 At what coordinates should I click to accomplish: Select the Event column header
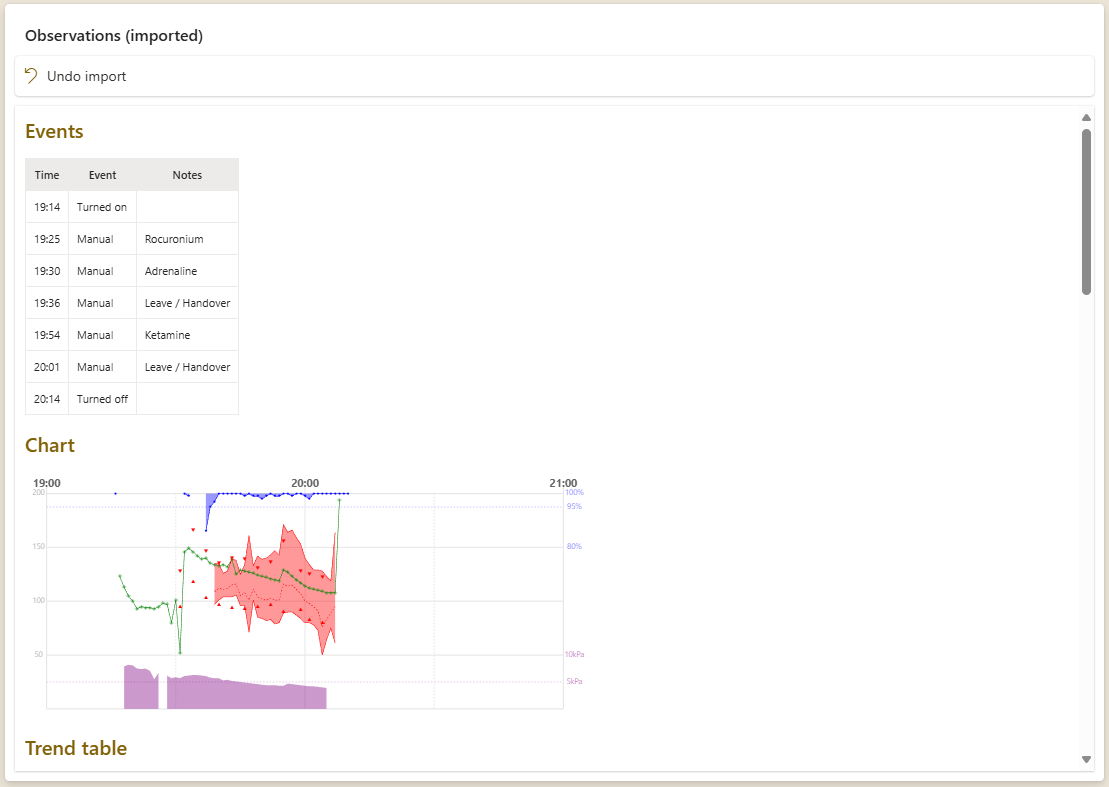[x=102, y=175]
